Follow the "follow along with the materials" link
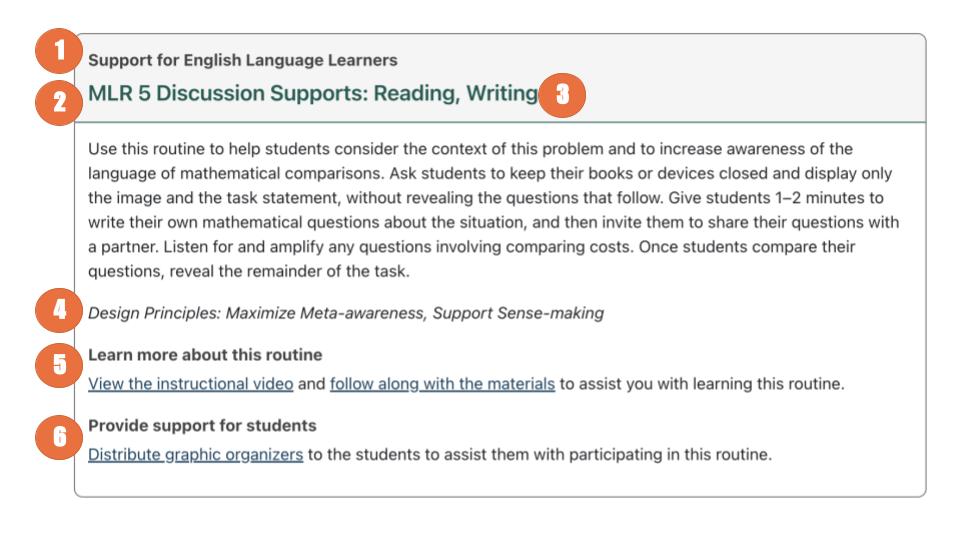The width and height of the screenshot is (960, 540). point(442,383)
